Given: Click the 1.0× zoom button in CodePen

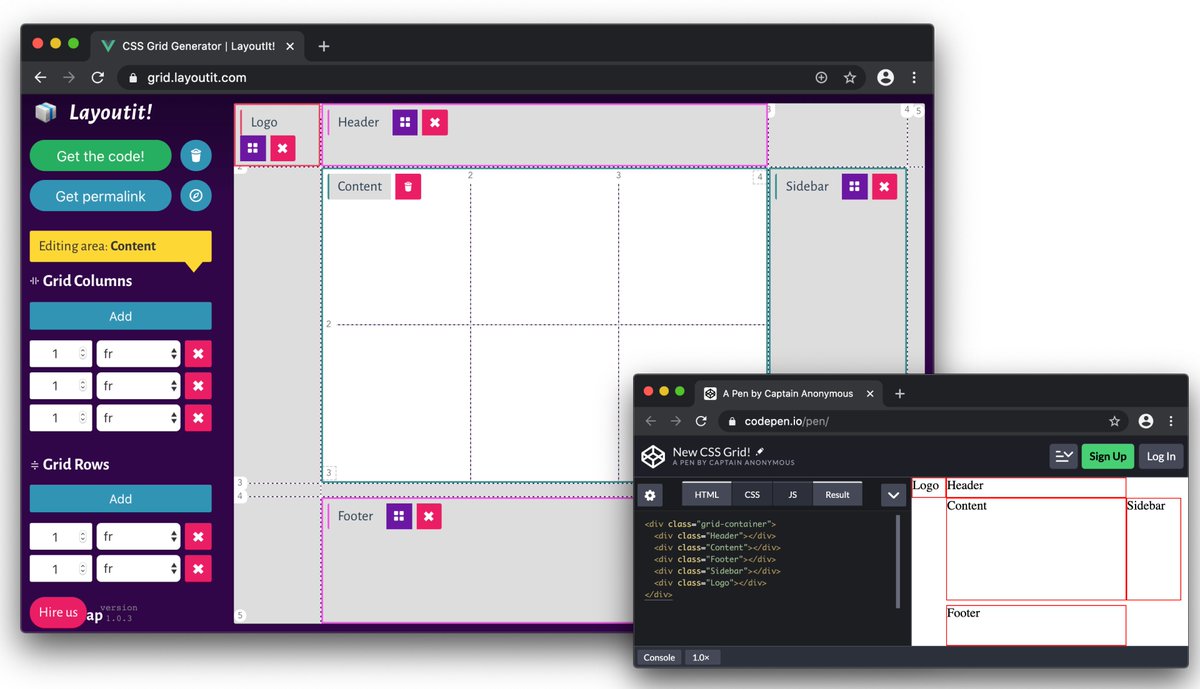Looking at the screenshot, I should point(701,658).
